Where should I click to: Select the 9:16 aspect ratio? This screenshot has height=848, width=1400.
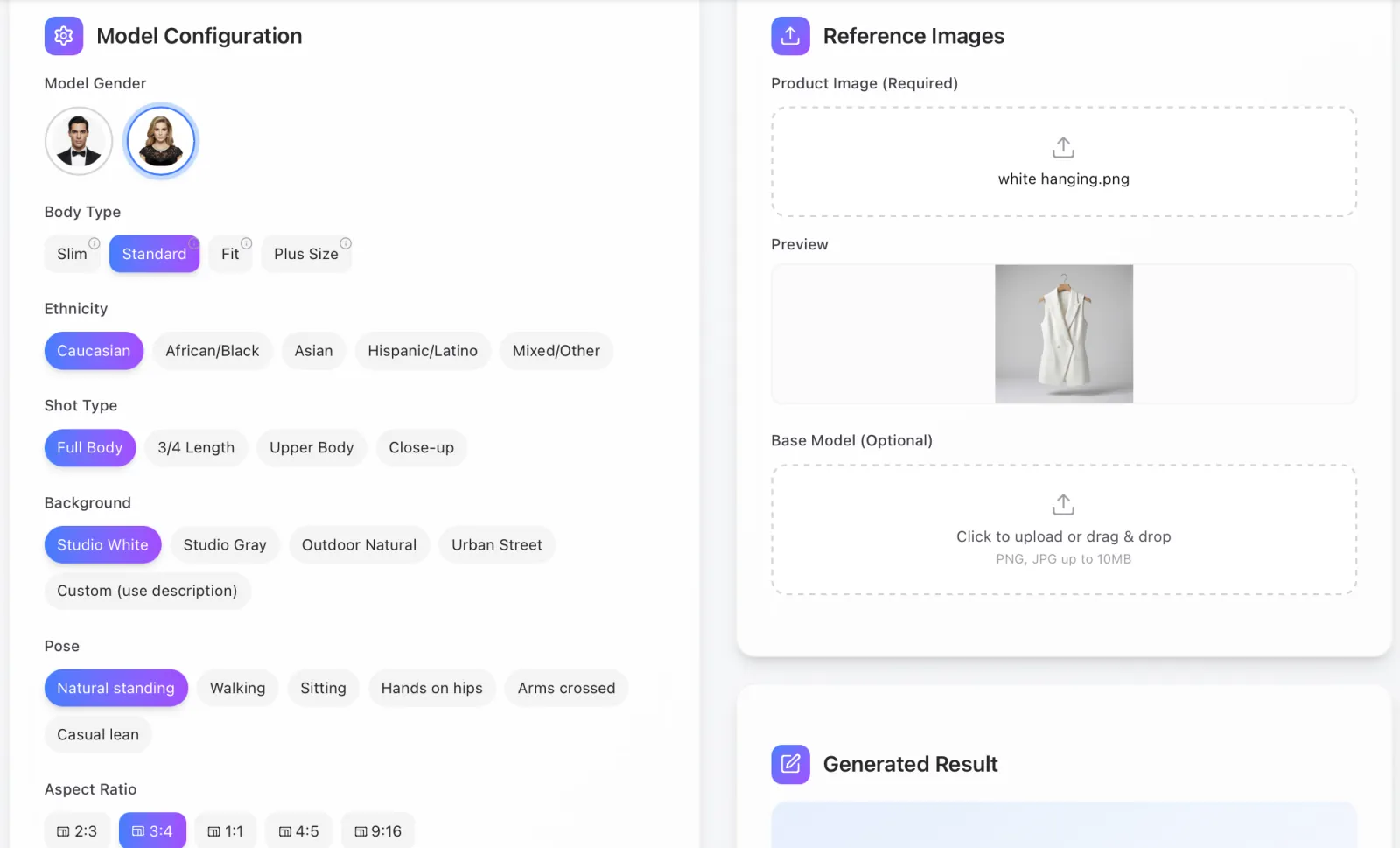[x=378, y=831]
